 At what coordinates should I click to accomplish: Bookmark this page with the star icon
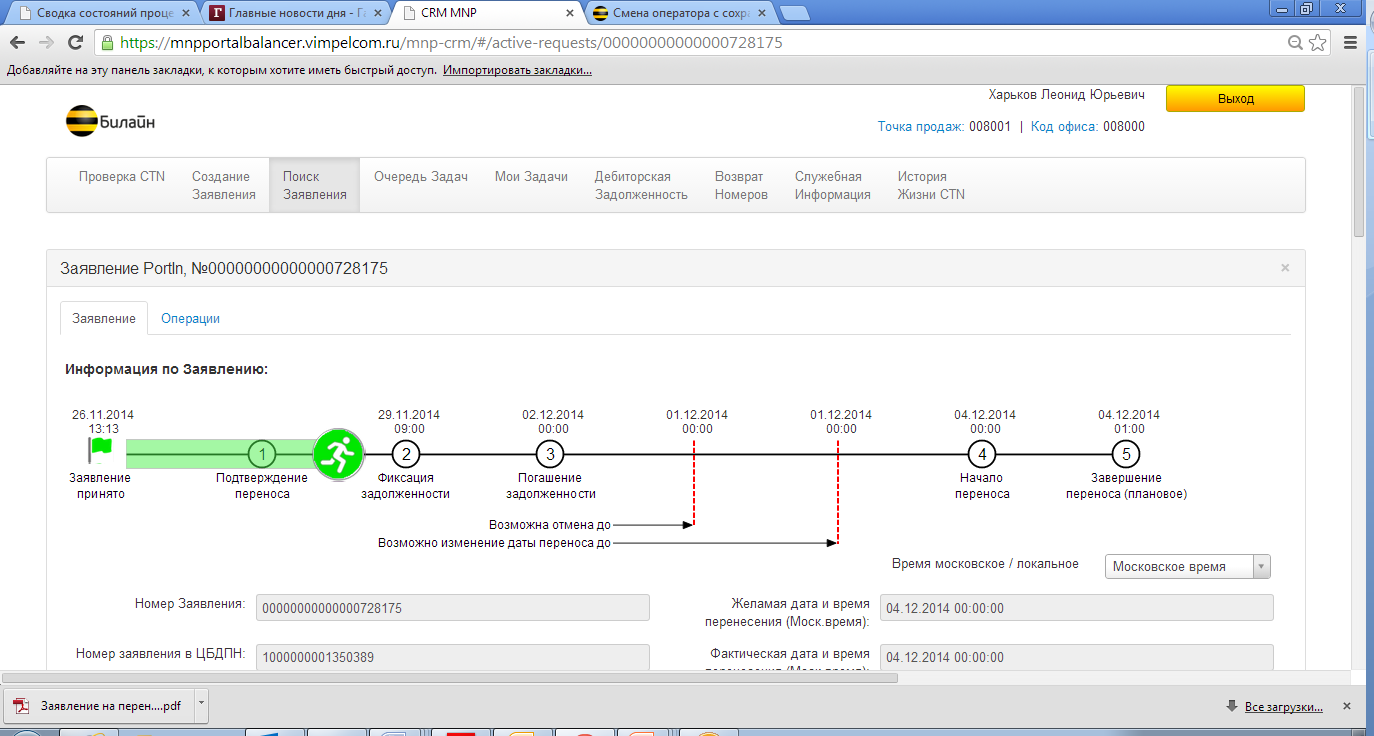point(1318,43)
